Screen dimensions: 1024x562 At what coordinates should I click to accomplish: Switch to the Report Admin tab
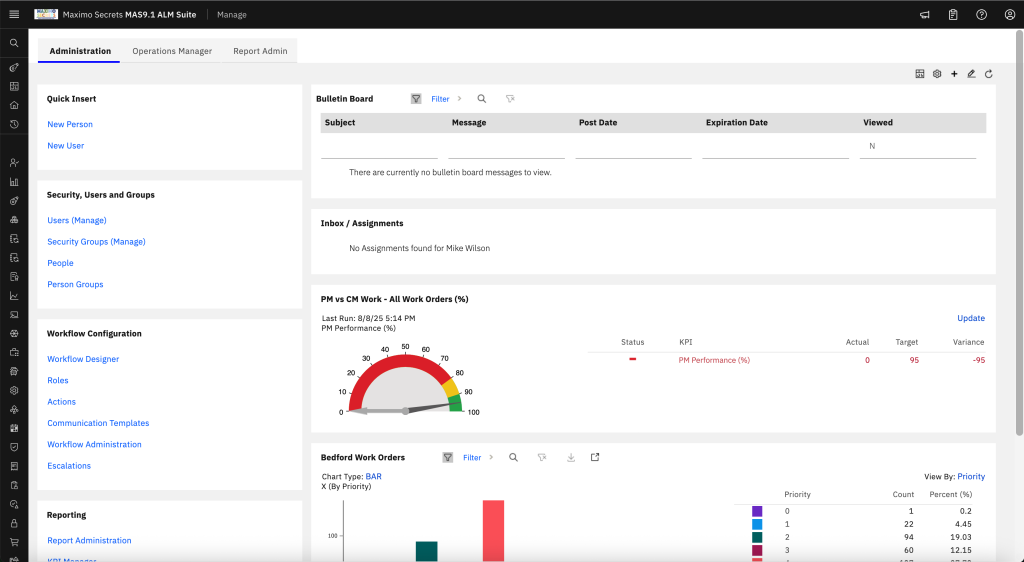tap(260, 51)
